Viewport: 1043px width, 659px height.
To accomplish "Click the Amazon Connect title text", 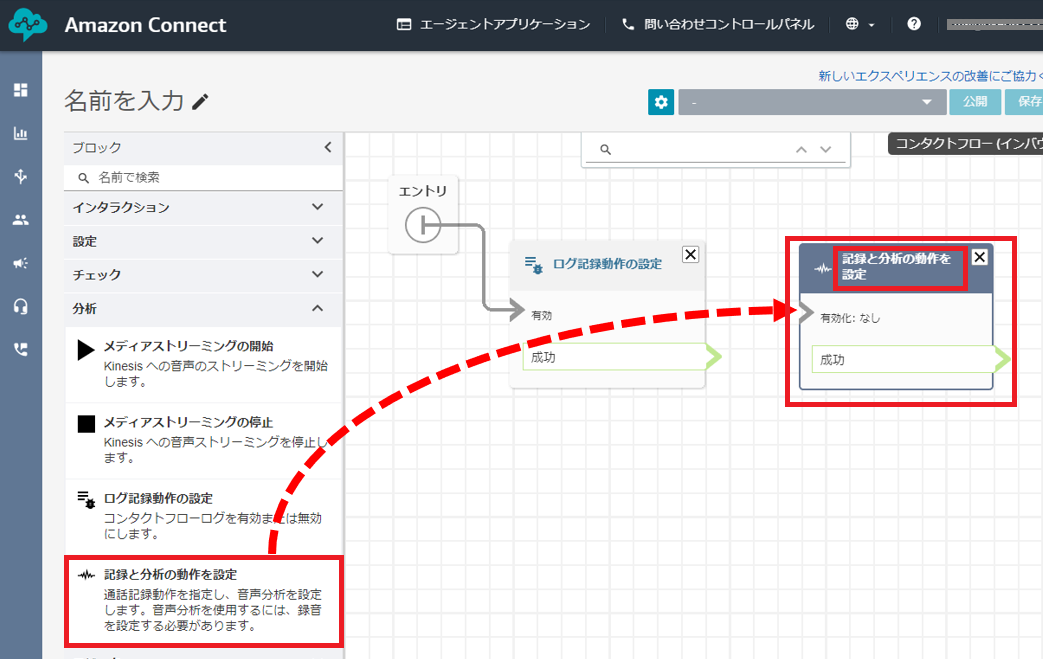I will click(x=146, y=25).
